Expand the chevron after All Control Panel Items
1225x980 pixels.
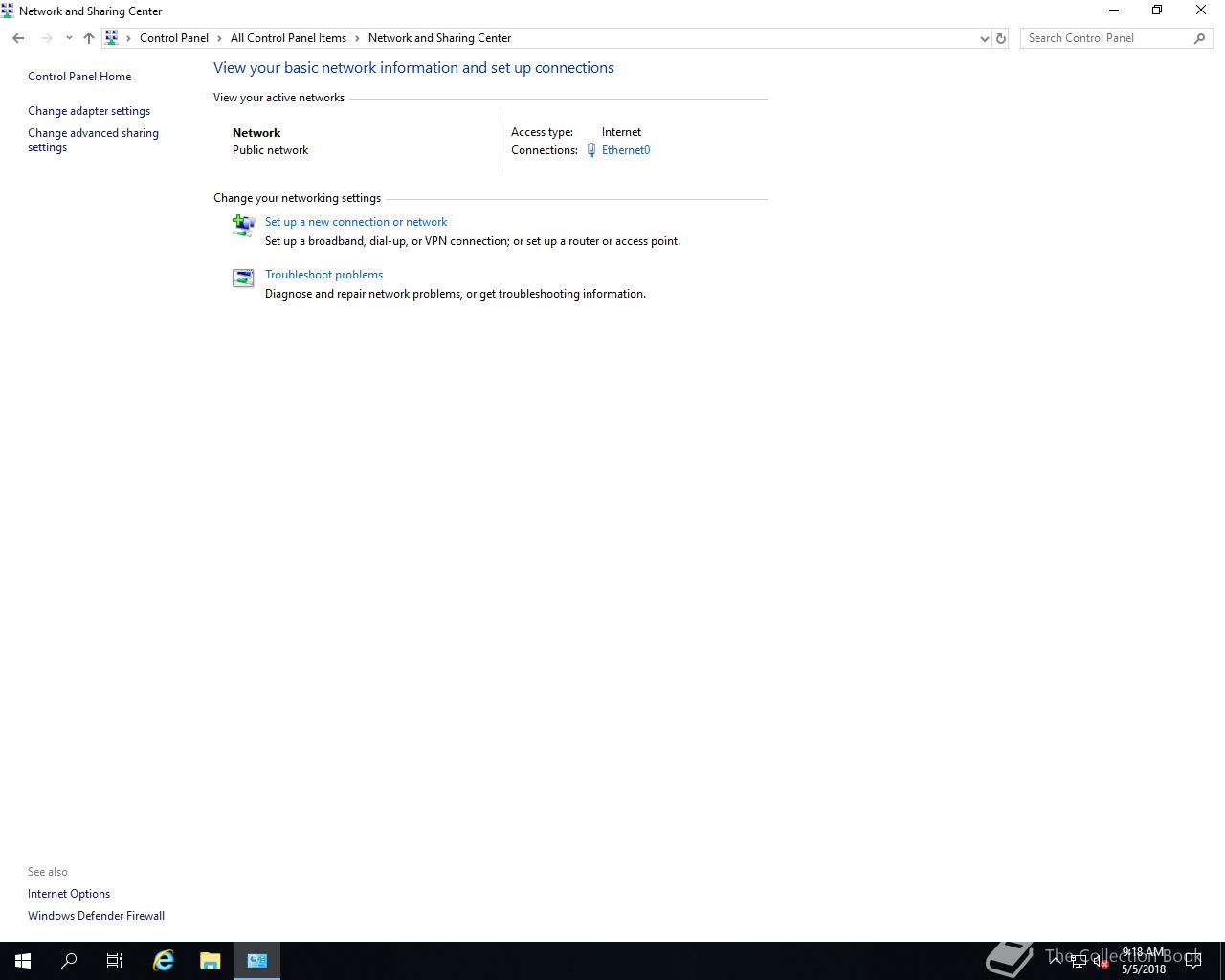[x=358, y=38]
